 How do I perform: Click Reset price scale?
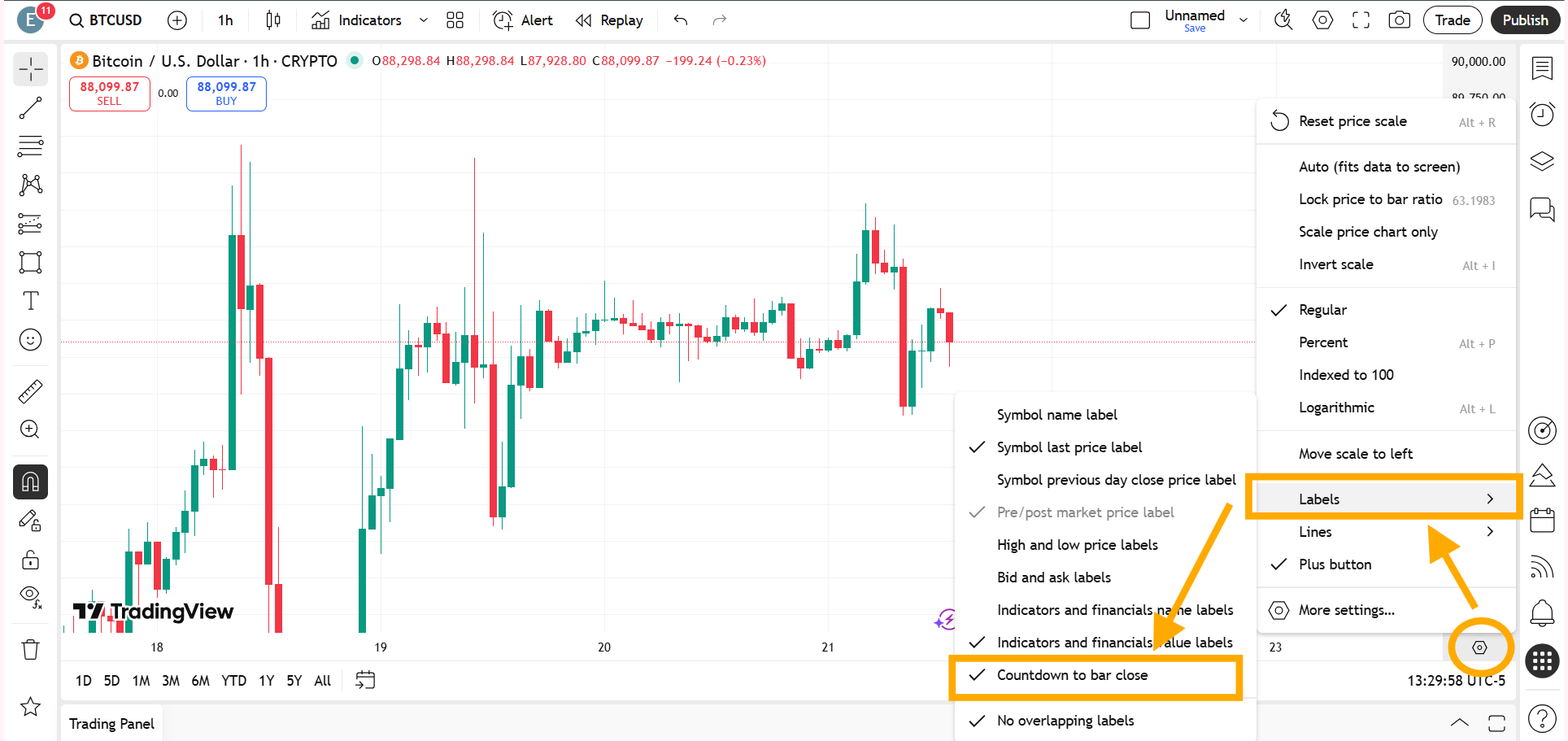[1352, 120]
